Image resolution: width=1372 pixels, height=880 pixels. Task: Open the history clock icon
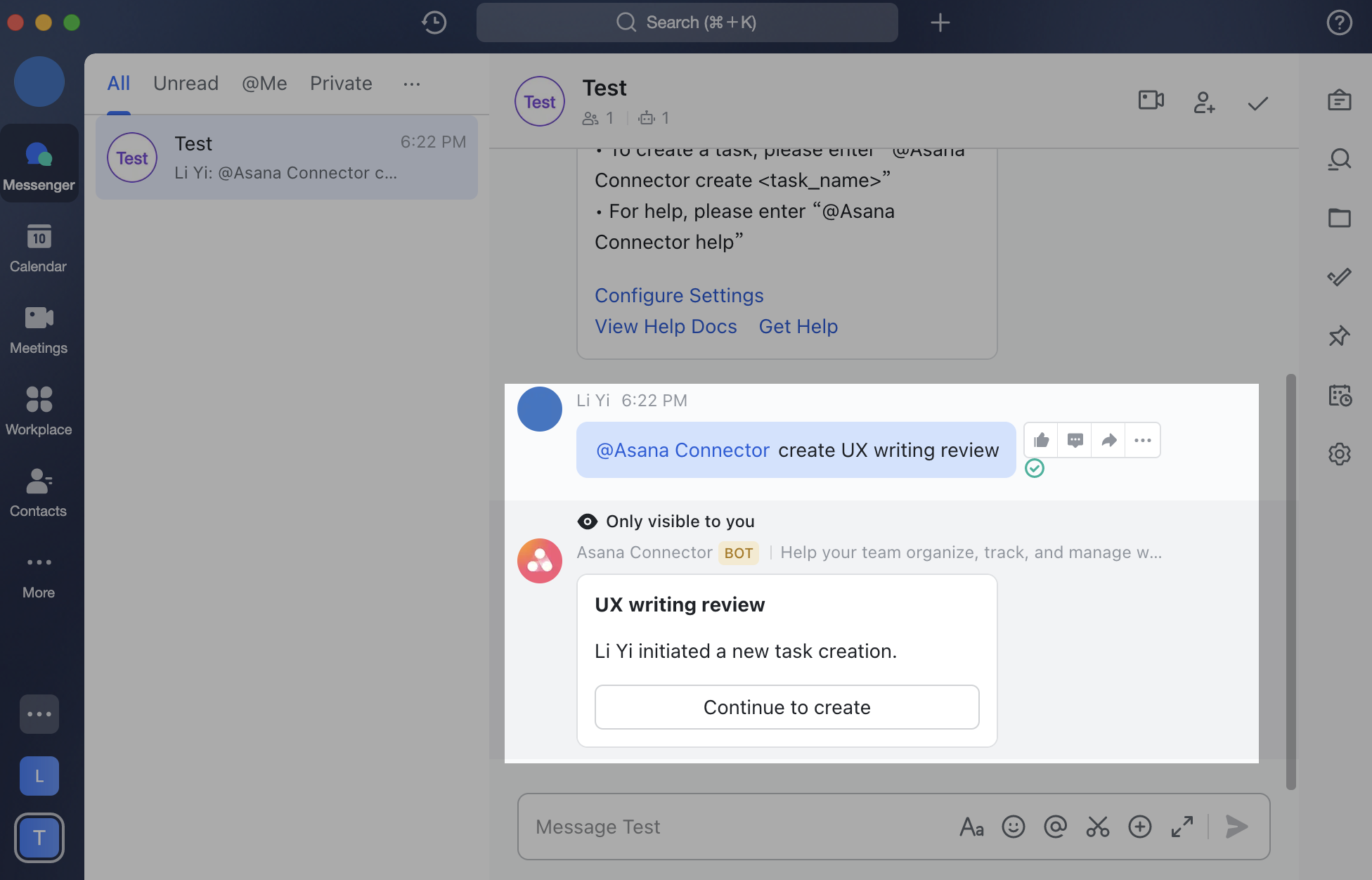[434, 22]
